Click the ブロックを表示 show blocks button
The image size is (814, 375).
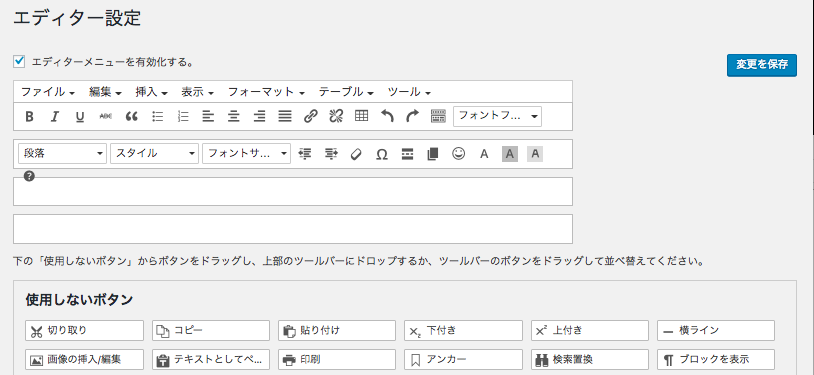point(716,359)
